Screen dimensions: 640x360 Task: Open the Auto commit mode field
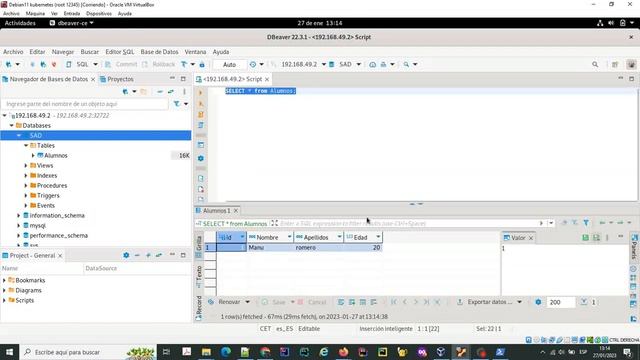point(229,64)
